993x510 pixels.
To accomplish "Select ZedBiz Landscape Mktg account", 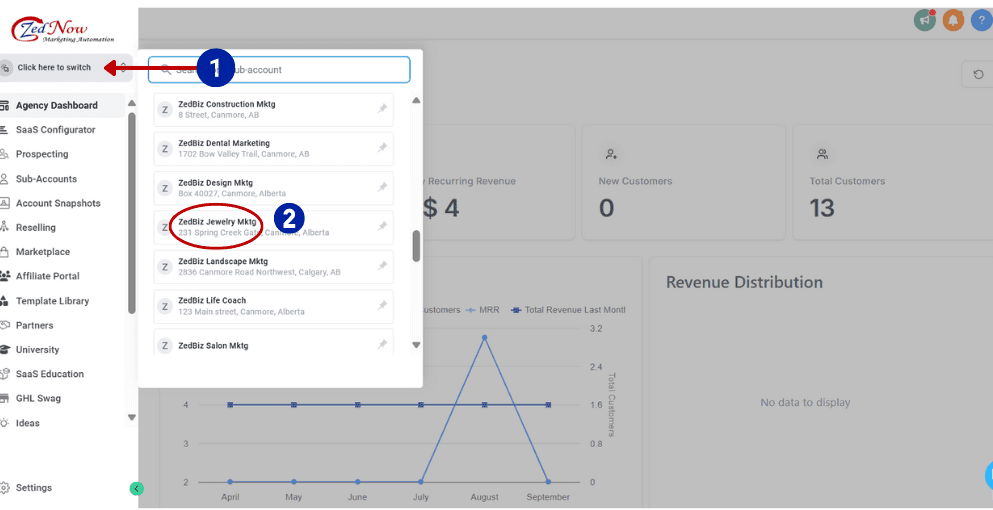I will click(274, 267).
